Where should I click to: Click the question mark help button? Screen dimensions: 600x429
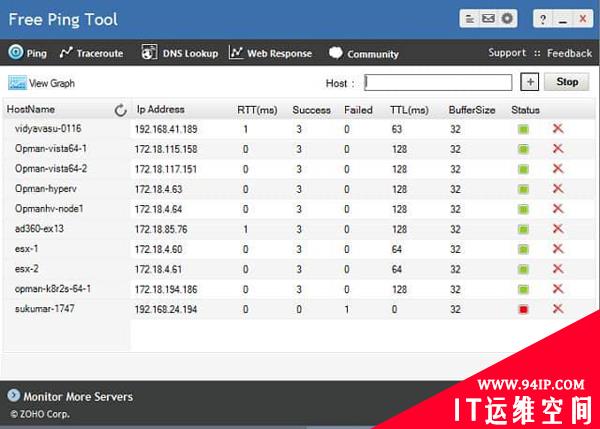(543, 19)
